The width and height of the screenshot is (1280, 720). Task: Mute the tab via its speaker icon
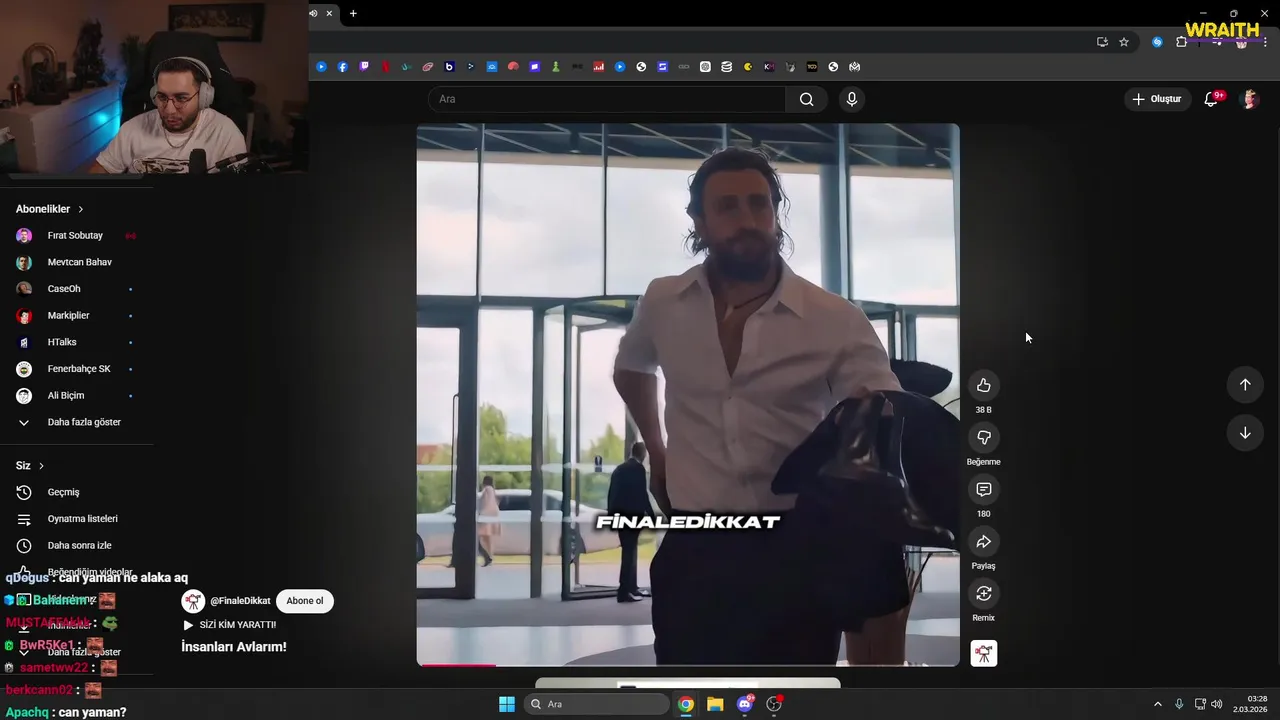pyautogui.click(x=313, y=13)
